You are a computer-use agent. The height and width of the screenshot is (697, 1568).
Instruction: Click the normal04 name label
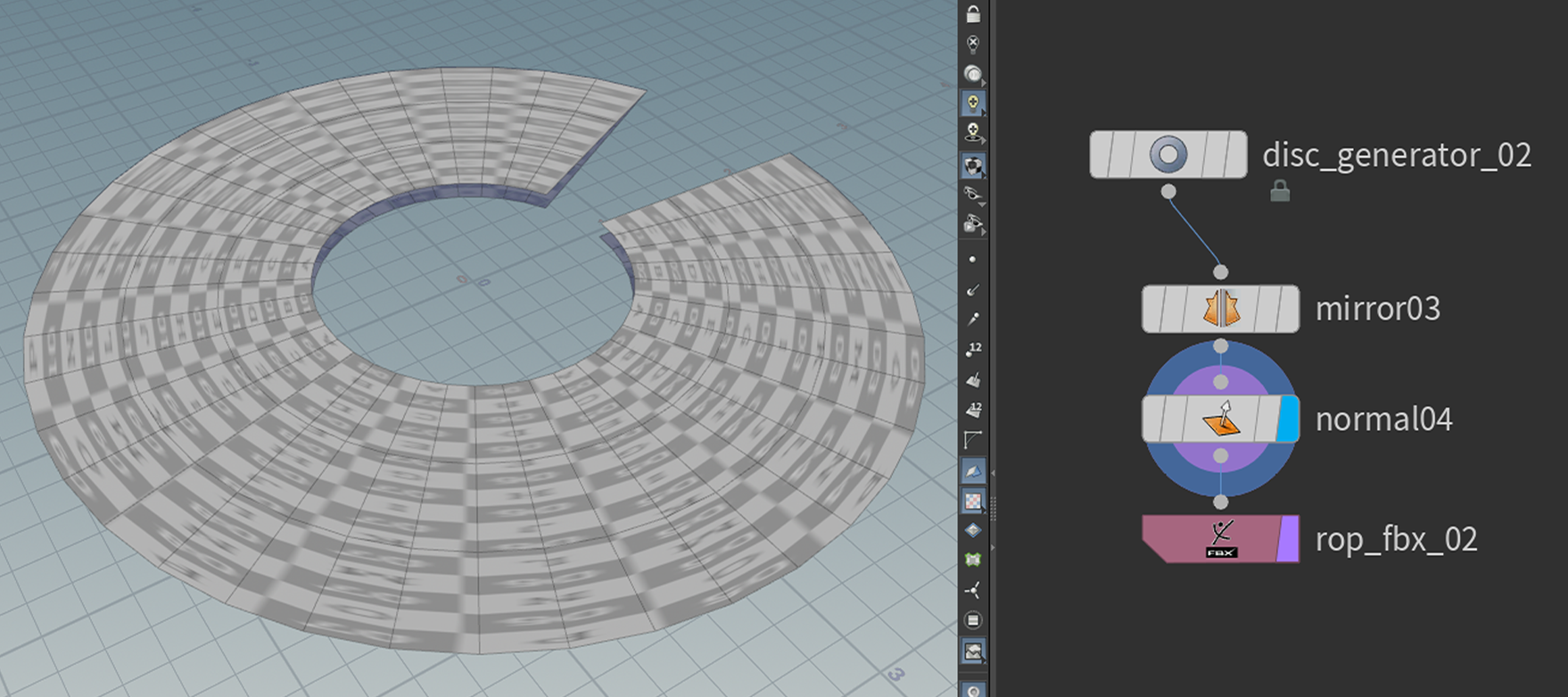click(1384, 419)
